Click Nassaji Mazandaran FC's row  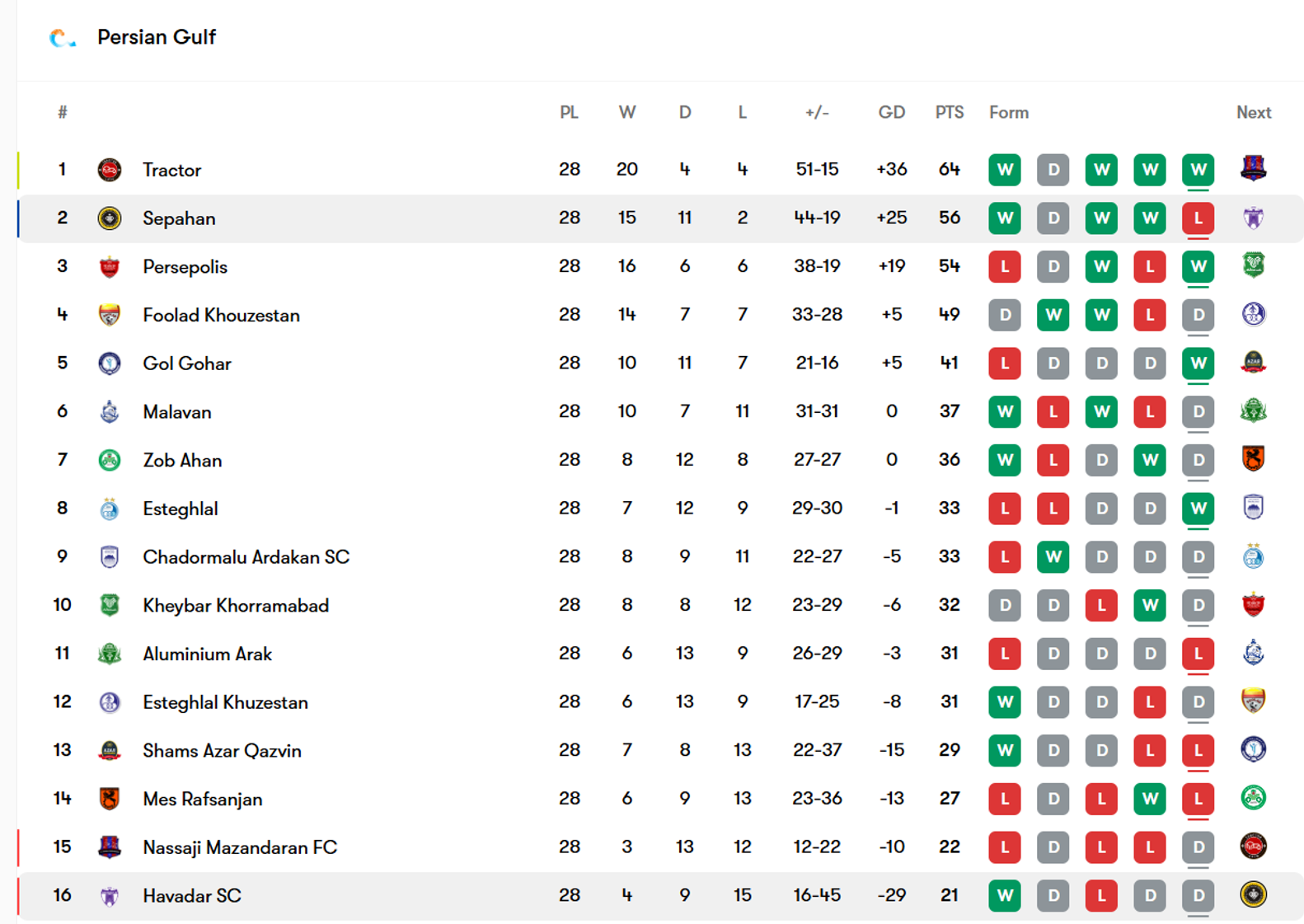660,847
